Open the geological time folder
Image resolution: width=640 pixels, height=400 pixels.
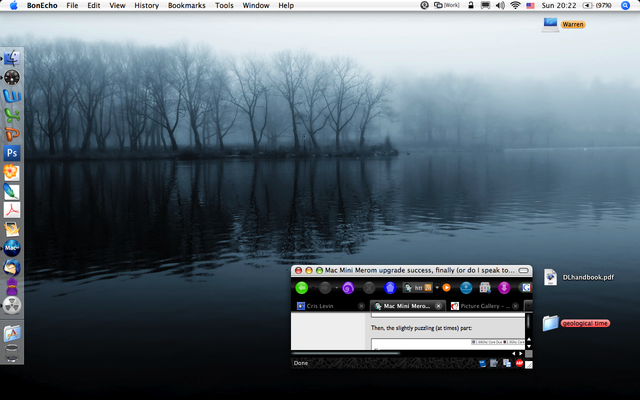[x=551, y=323]
